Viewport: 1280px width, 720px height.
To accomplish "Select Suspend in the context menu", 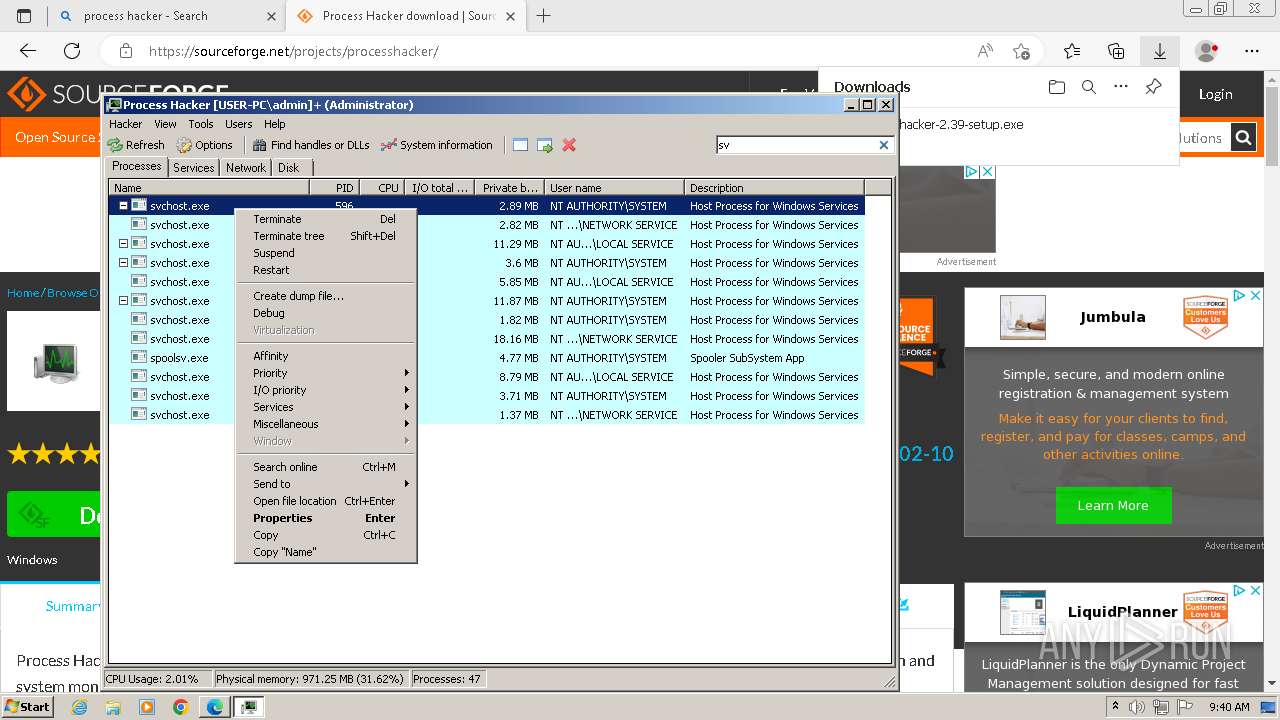I will click(325, 253).
